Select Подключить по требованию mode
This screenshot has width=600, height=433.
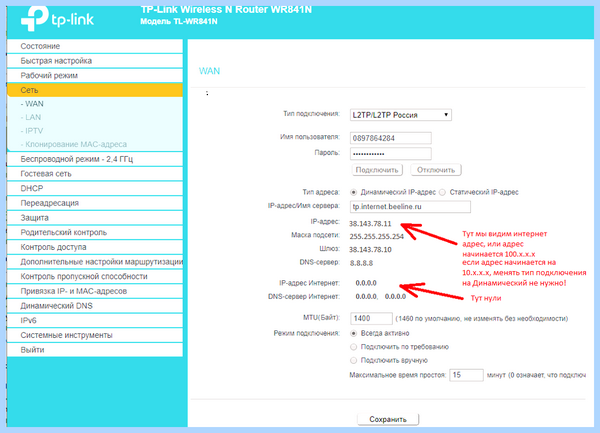tap(354, 347)
